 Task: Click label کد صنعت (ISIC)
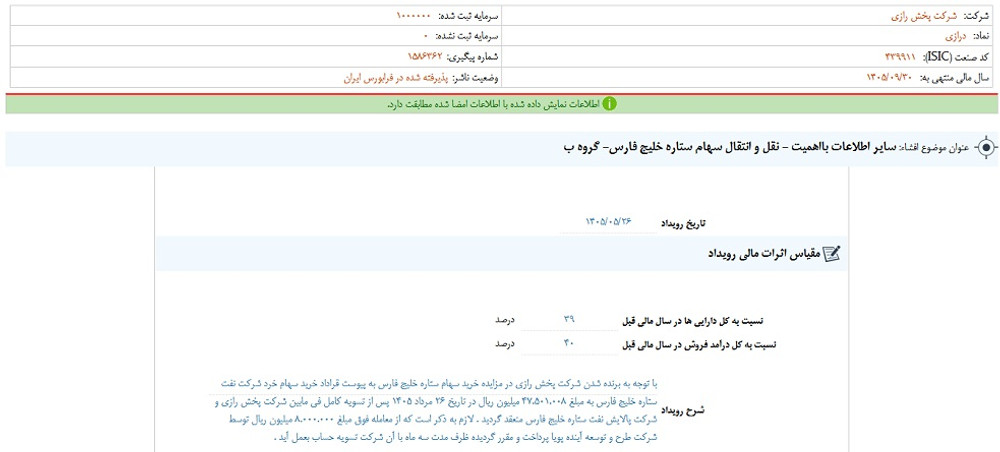(x=957, y=57)
